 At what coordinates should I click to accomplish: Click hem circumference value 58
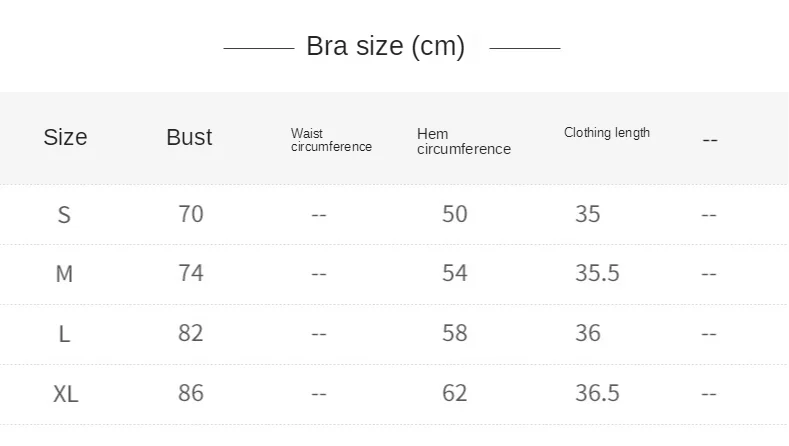(x=454, y=333)
